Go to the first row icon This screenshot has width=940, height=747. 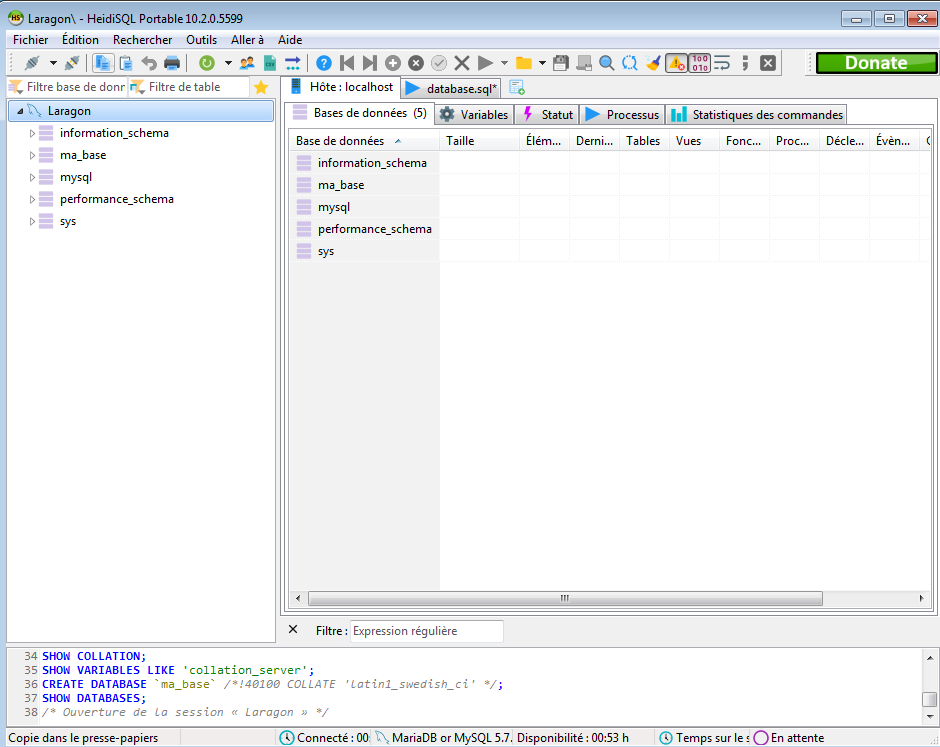347,63
